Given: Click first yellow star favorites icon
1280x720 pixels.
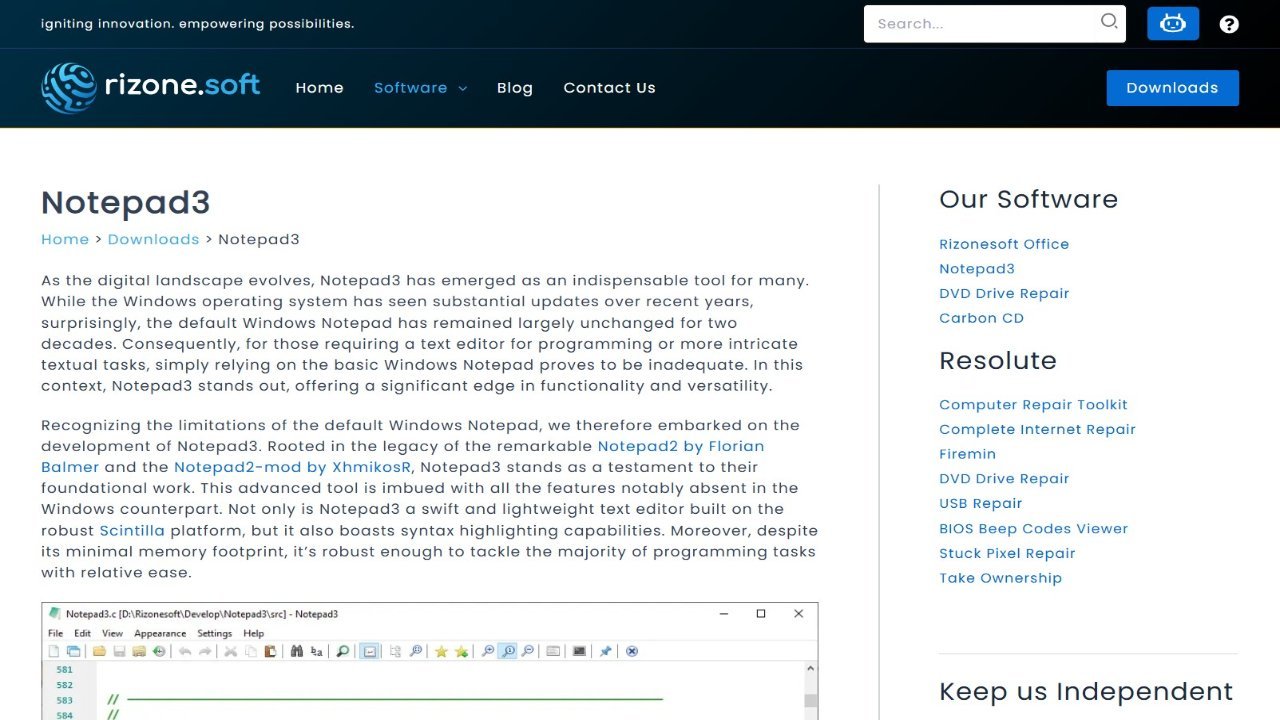Looking at the screenshot, I should coord(441,651).
